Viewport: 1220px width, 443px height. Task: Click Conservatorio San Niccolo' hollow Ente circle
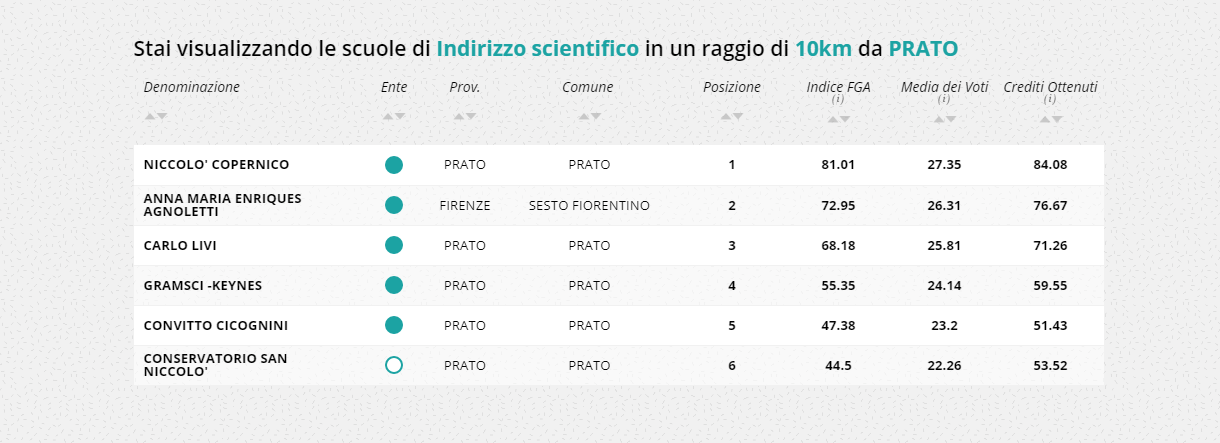(x=394, y=365)
